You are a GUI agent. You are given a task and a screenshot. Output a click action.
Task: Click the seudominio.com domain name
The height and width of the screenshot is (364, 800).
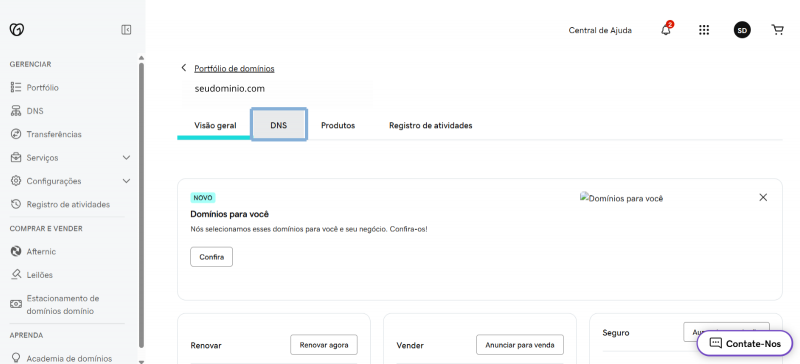[230, 88]
